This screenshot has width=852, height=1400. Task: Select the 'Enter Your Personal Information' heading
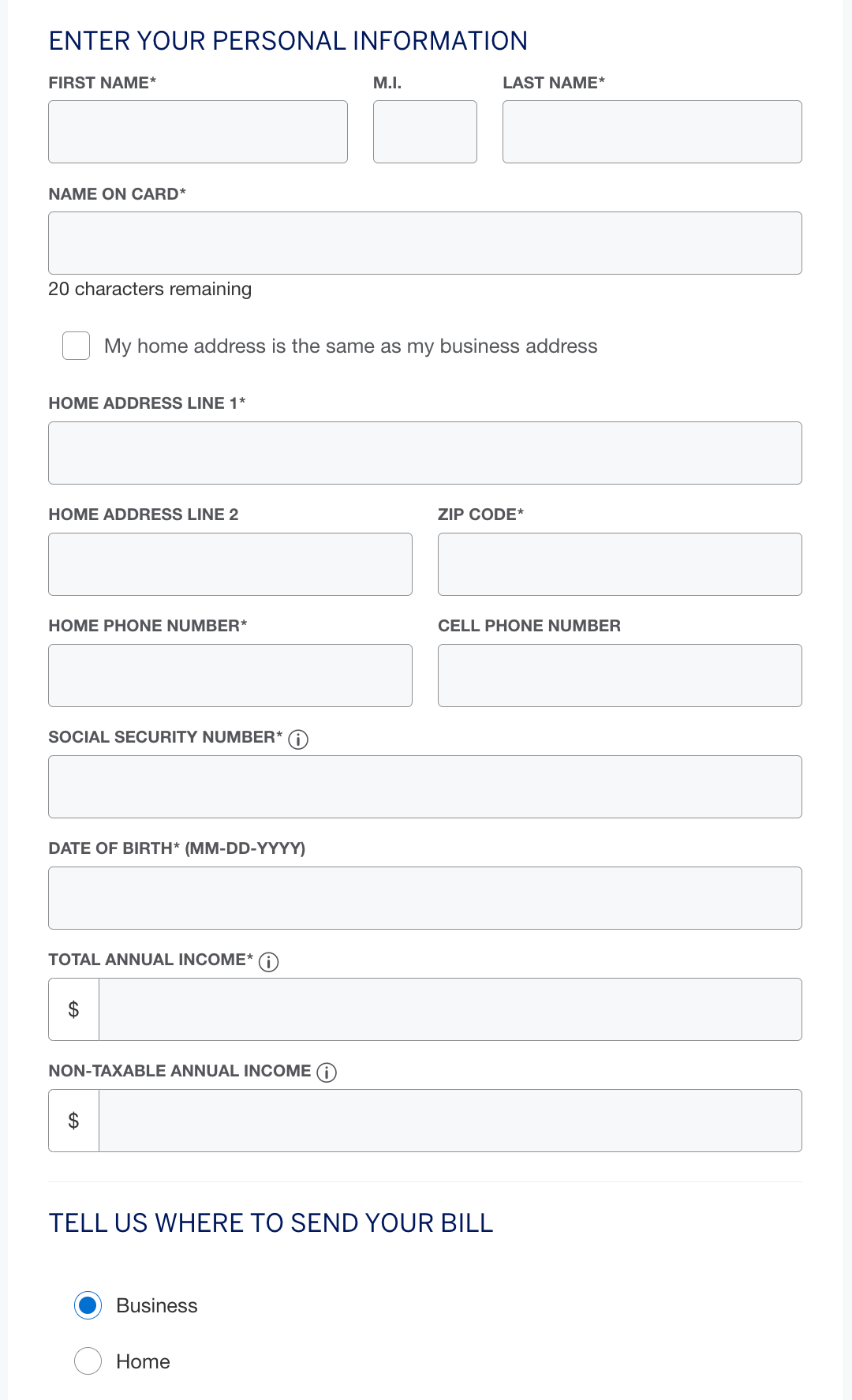point(288,40)
